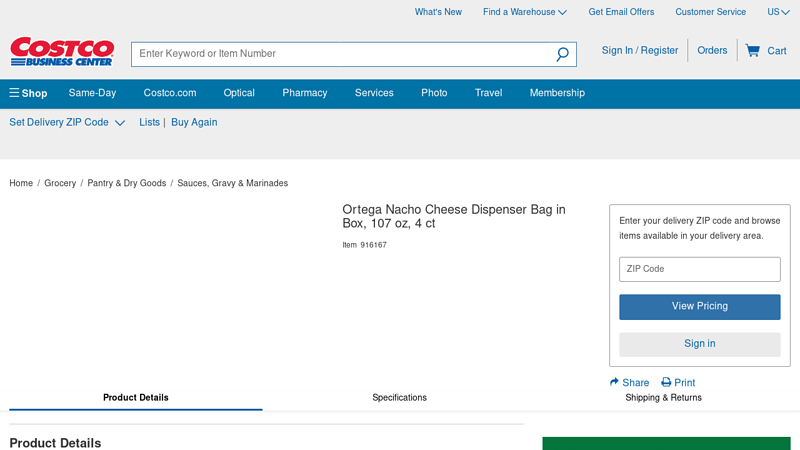
Task: Click the Cart text link
Action: pyautogui.click(x=777, y=51)
